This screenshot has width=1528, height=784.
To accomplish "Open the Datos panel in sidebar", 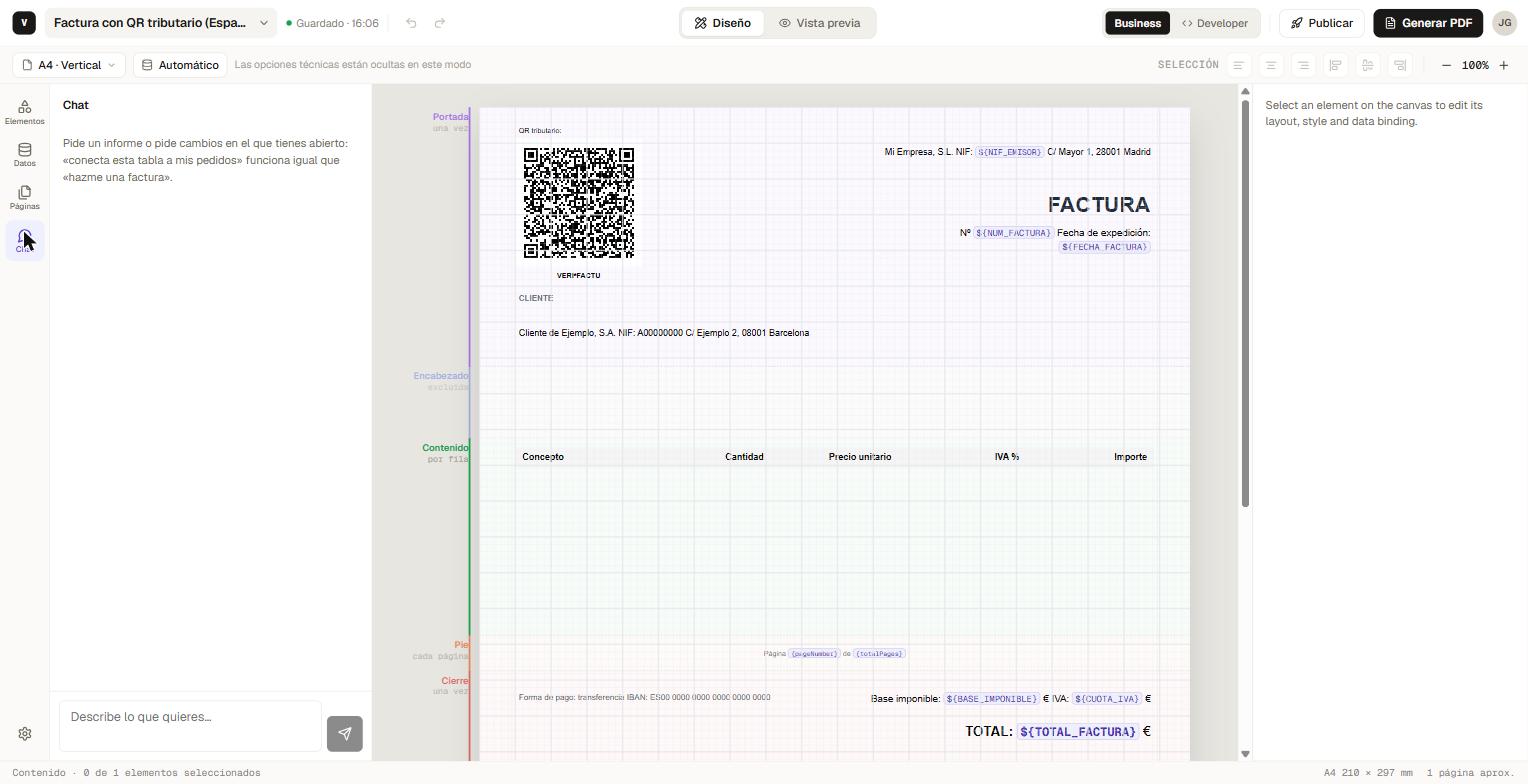I will point(24,155).
